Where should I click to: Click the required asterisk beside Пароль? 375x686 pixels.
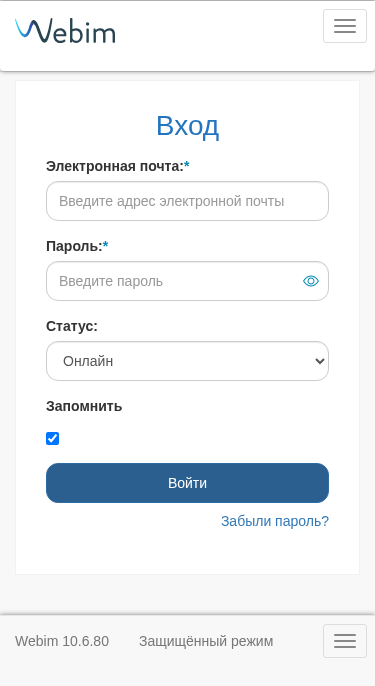tap(105, 245)
